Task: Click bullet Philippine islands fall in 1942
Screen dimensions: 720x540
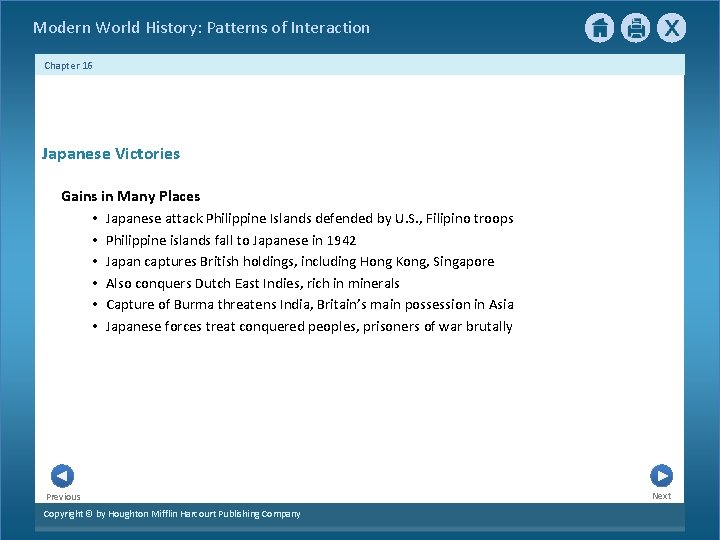Action: pyautogui.click(x=231, y=240)
